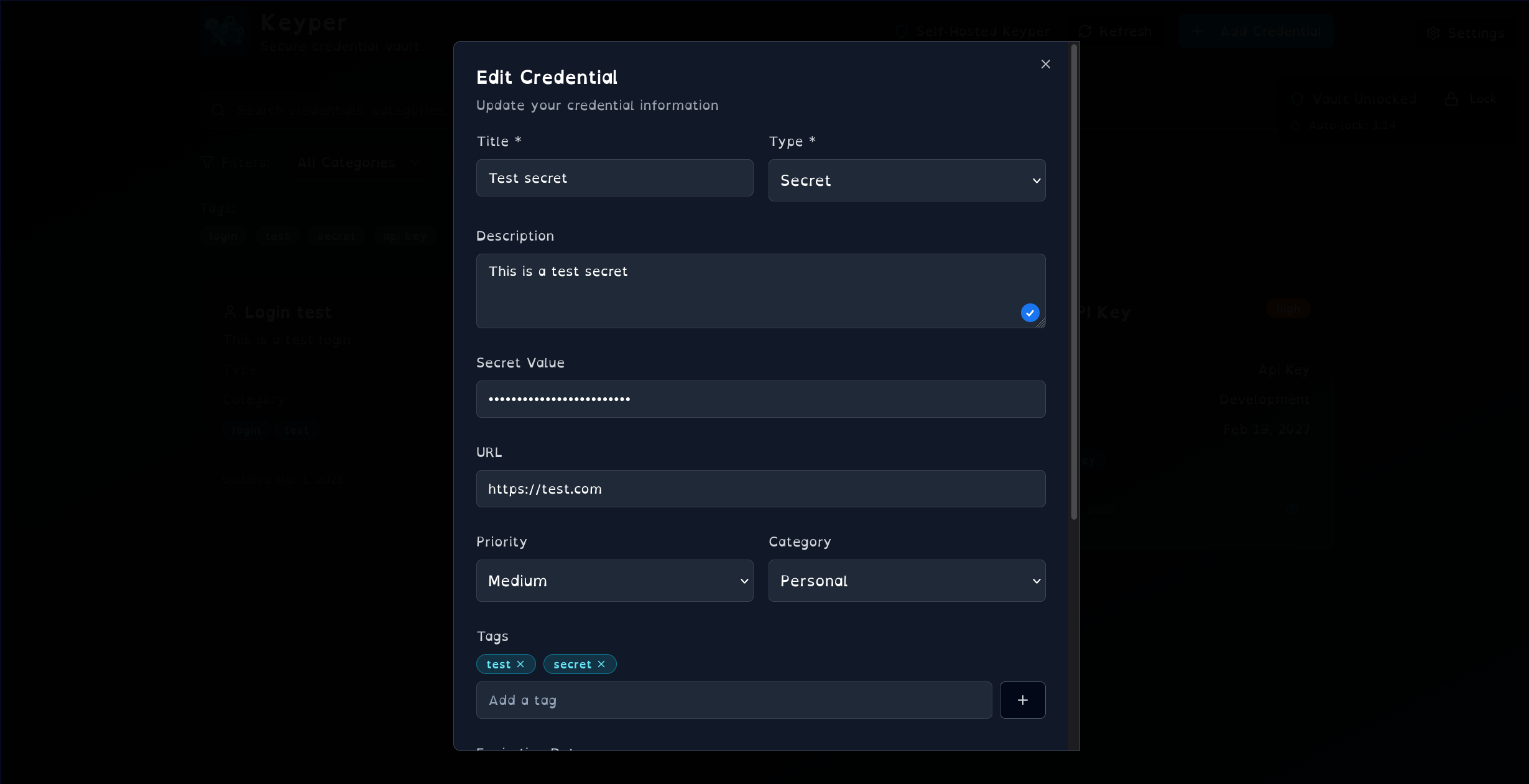
Task: Click the 'api key' filter tag
Action: (x=405, y=236)
